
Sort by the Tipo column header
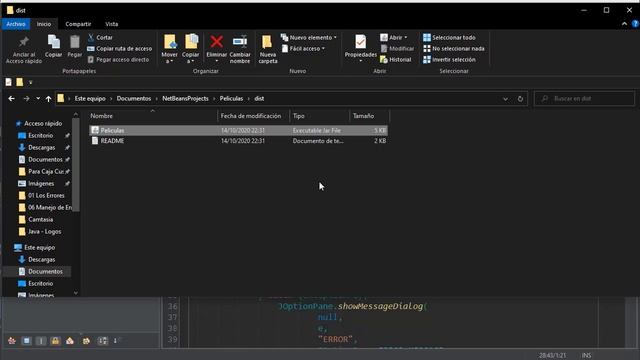319,116
